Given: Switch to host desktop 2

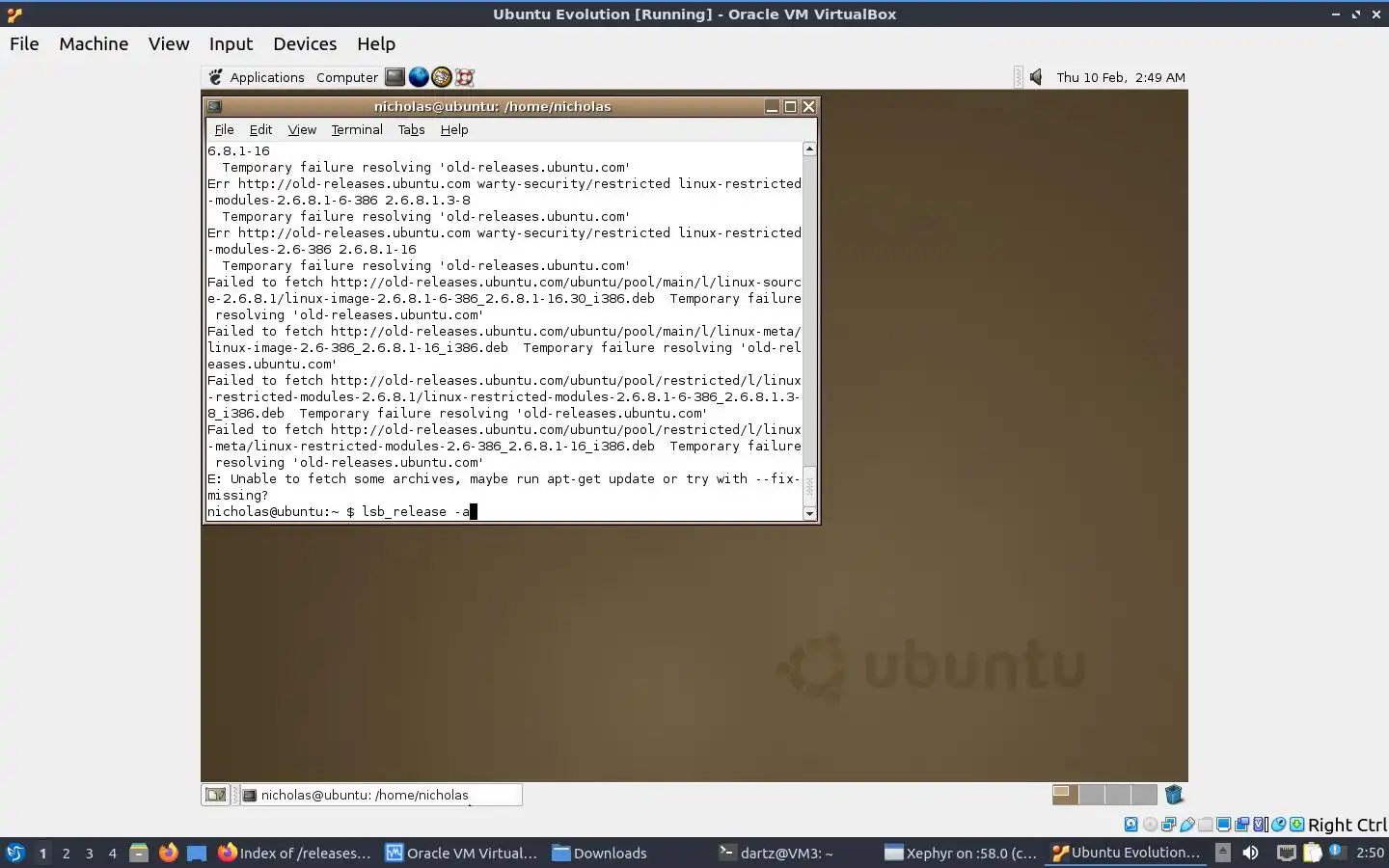Looking at the screenshot, I should pos(66,853).
